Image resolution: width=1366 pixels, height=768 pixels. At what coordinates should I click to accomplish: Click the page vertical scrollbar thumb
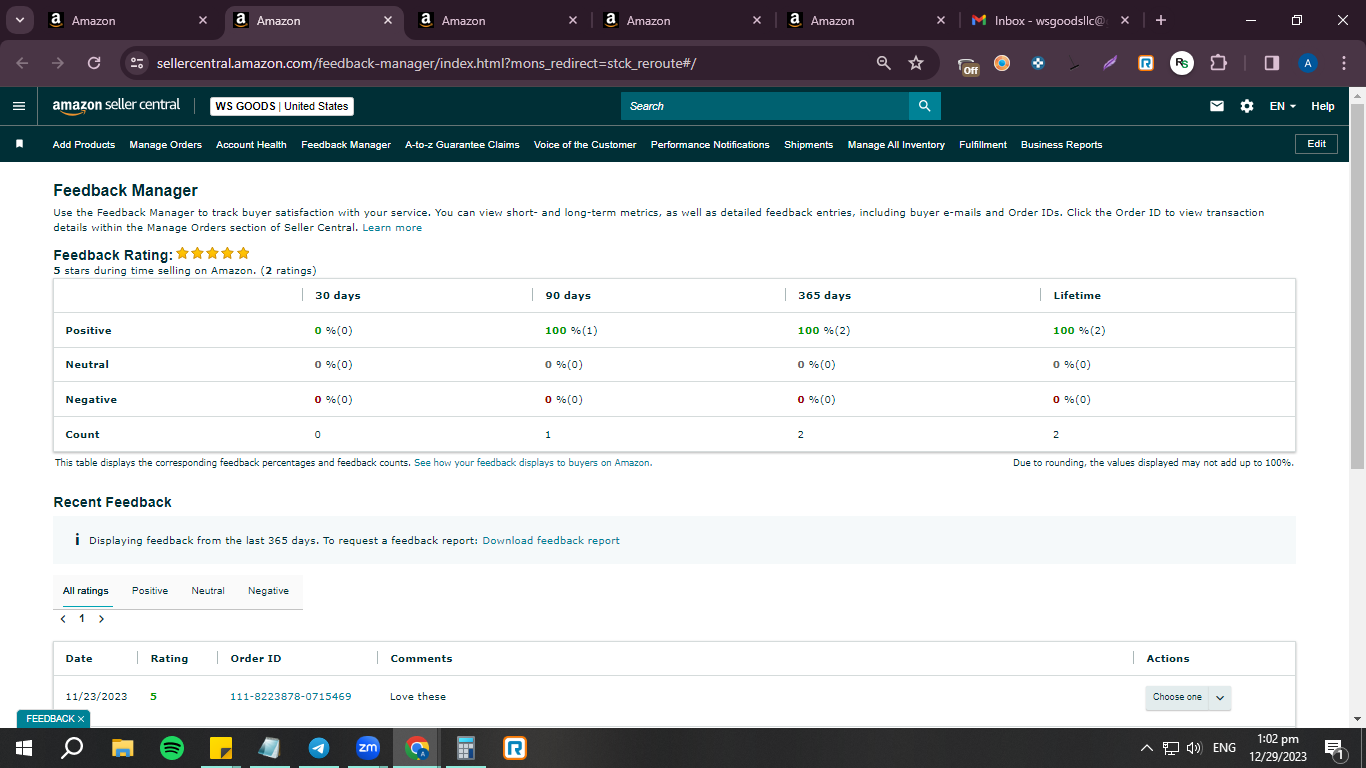(x=1357, y=287)
